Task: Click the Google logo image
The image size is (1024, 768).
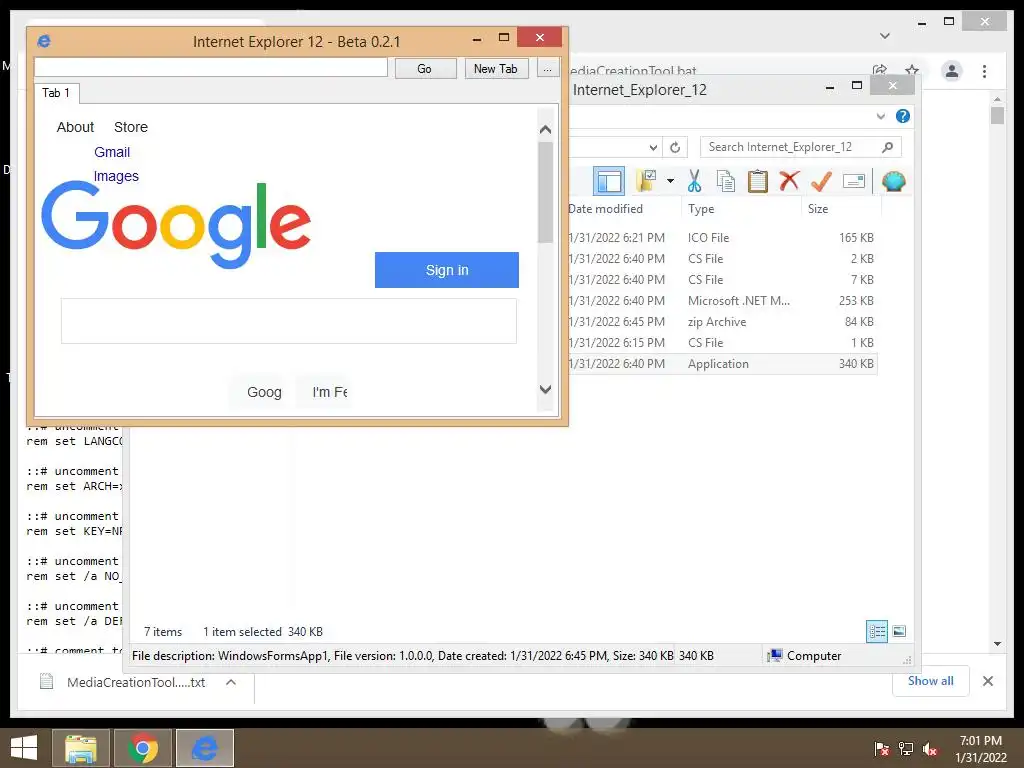Action: click(176, 225)
